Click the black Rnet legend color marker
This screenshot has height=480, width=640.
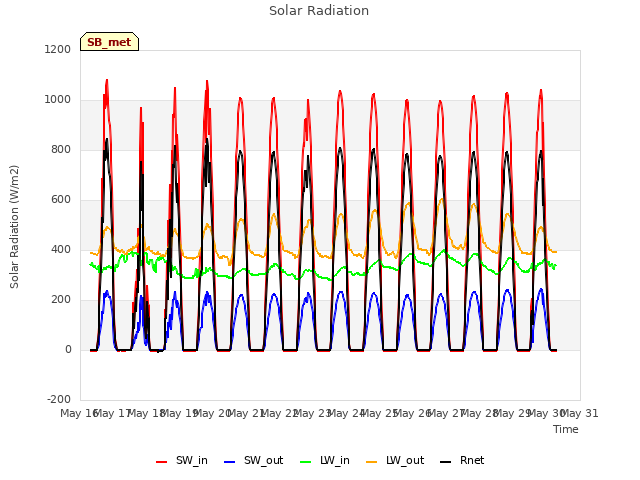point(446,462)
